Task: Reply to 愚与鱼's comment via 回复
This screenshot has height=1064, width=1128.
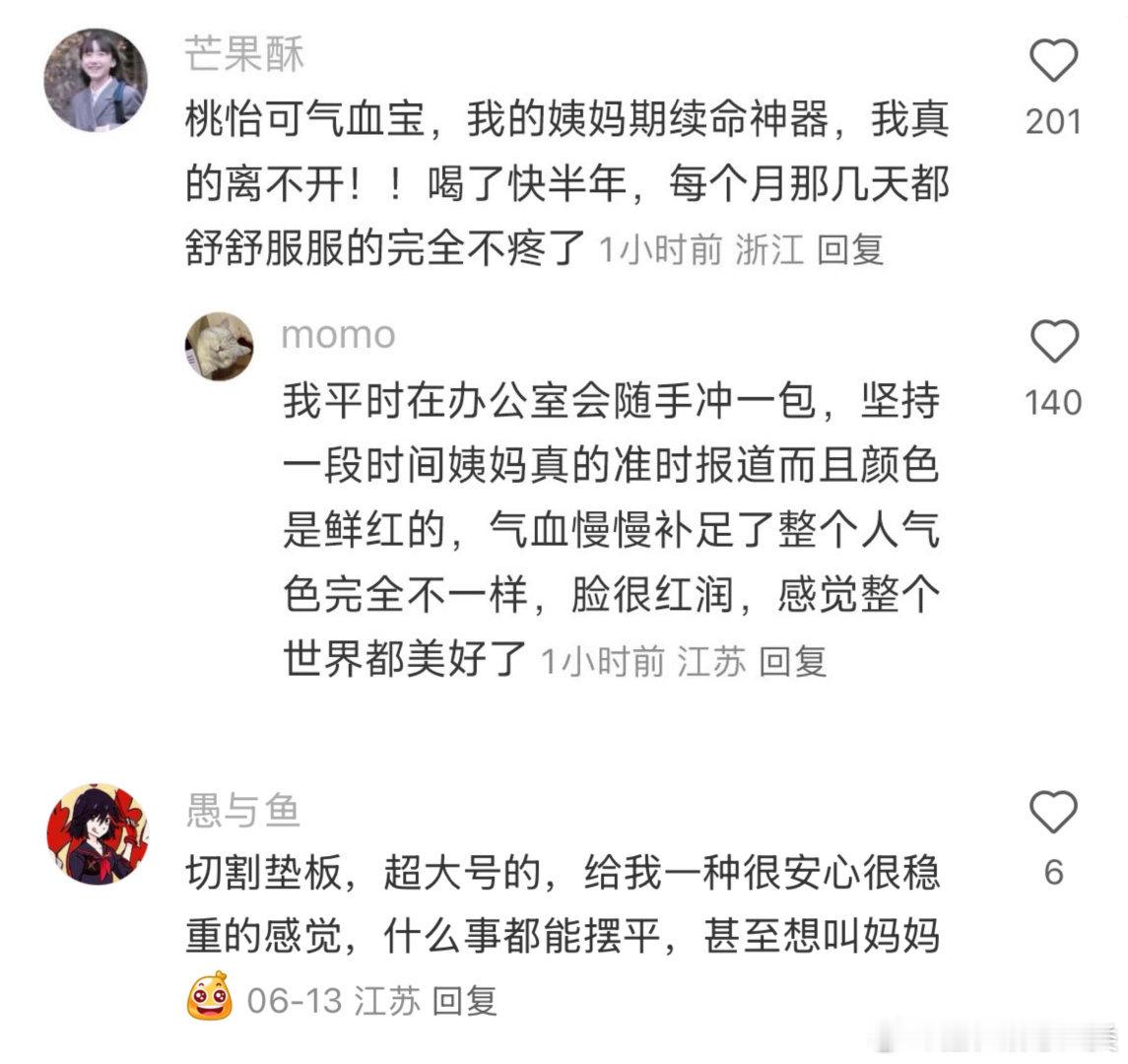Action: [x=465, y=1001]
